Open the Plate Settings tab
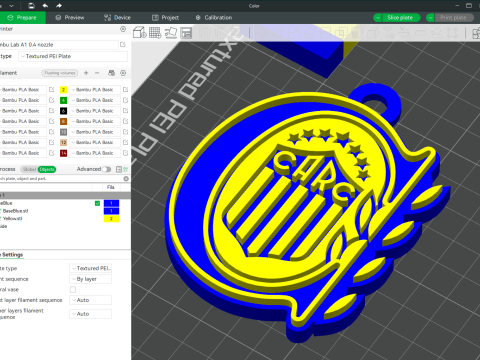 click(12, 255)
